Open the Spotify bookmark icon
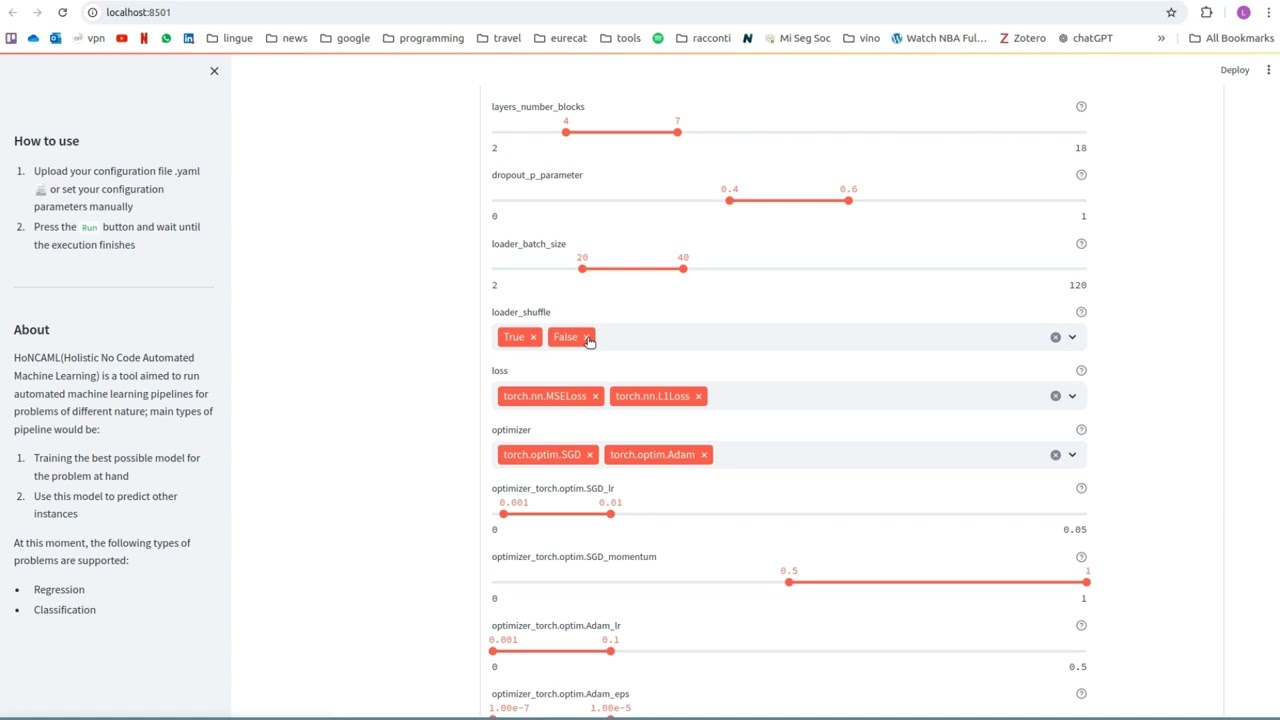1280x720 pixels. point(658,38)
